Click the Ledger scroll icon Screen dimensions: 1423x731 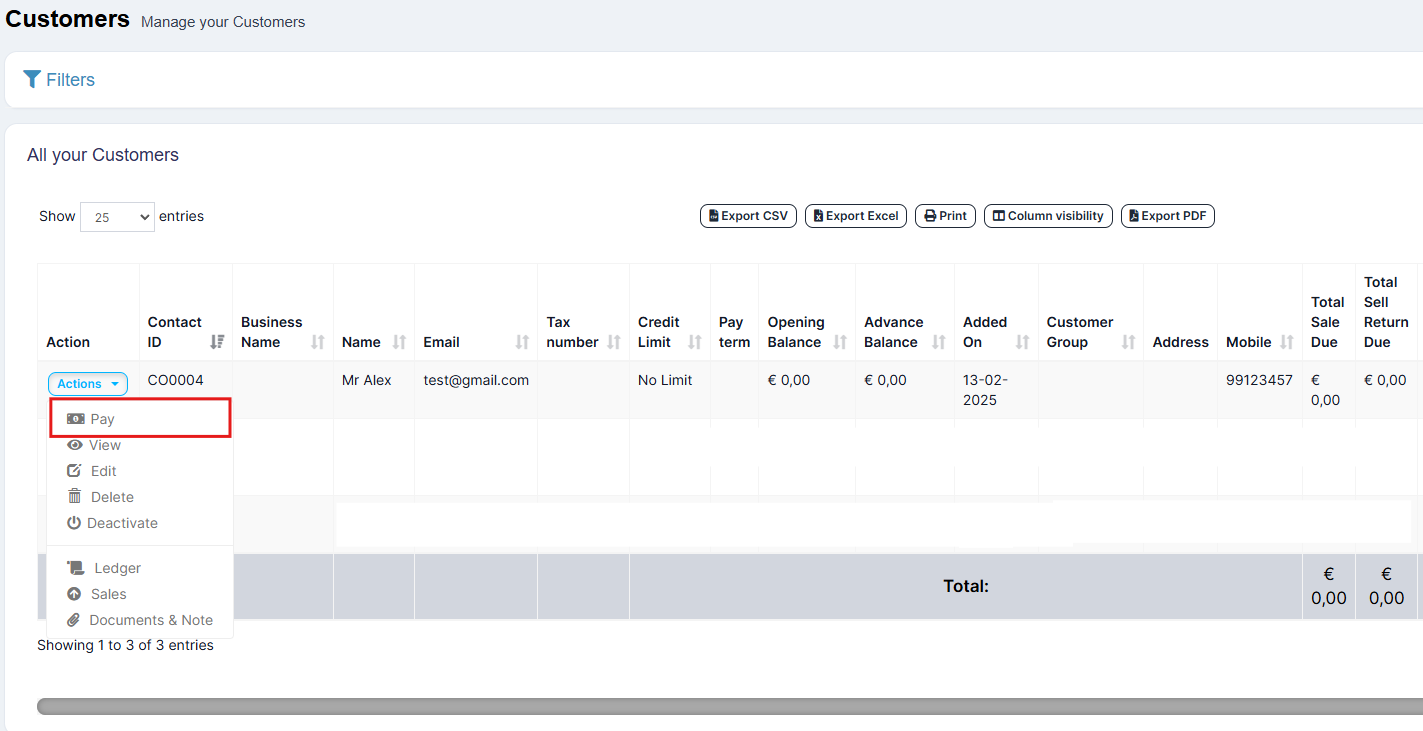coord(76,568)
